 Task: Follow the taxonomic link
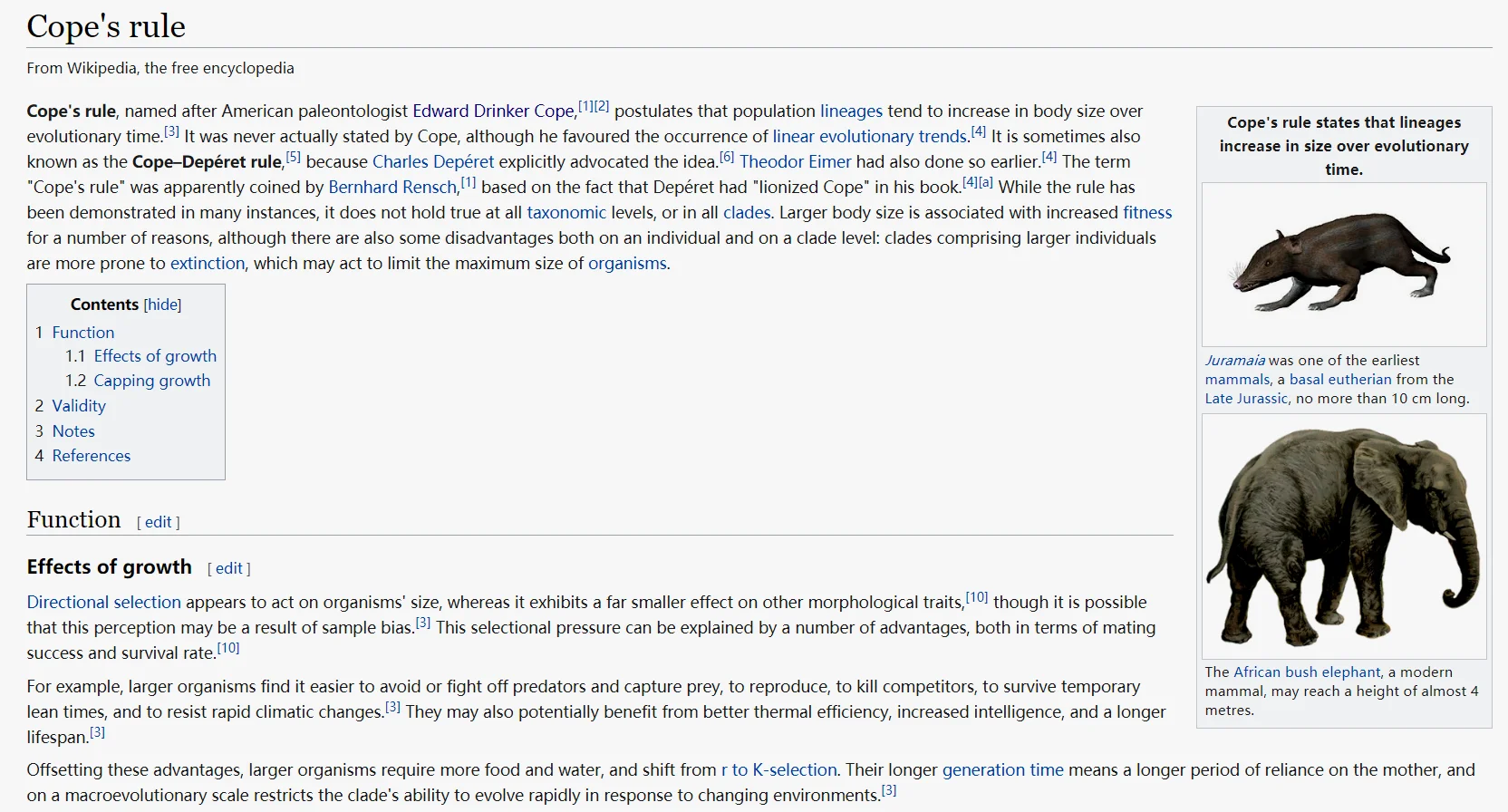[x=566, y=213]
